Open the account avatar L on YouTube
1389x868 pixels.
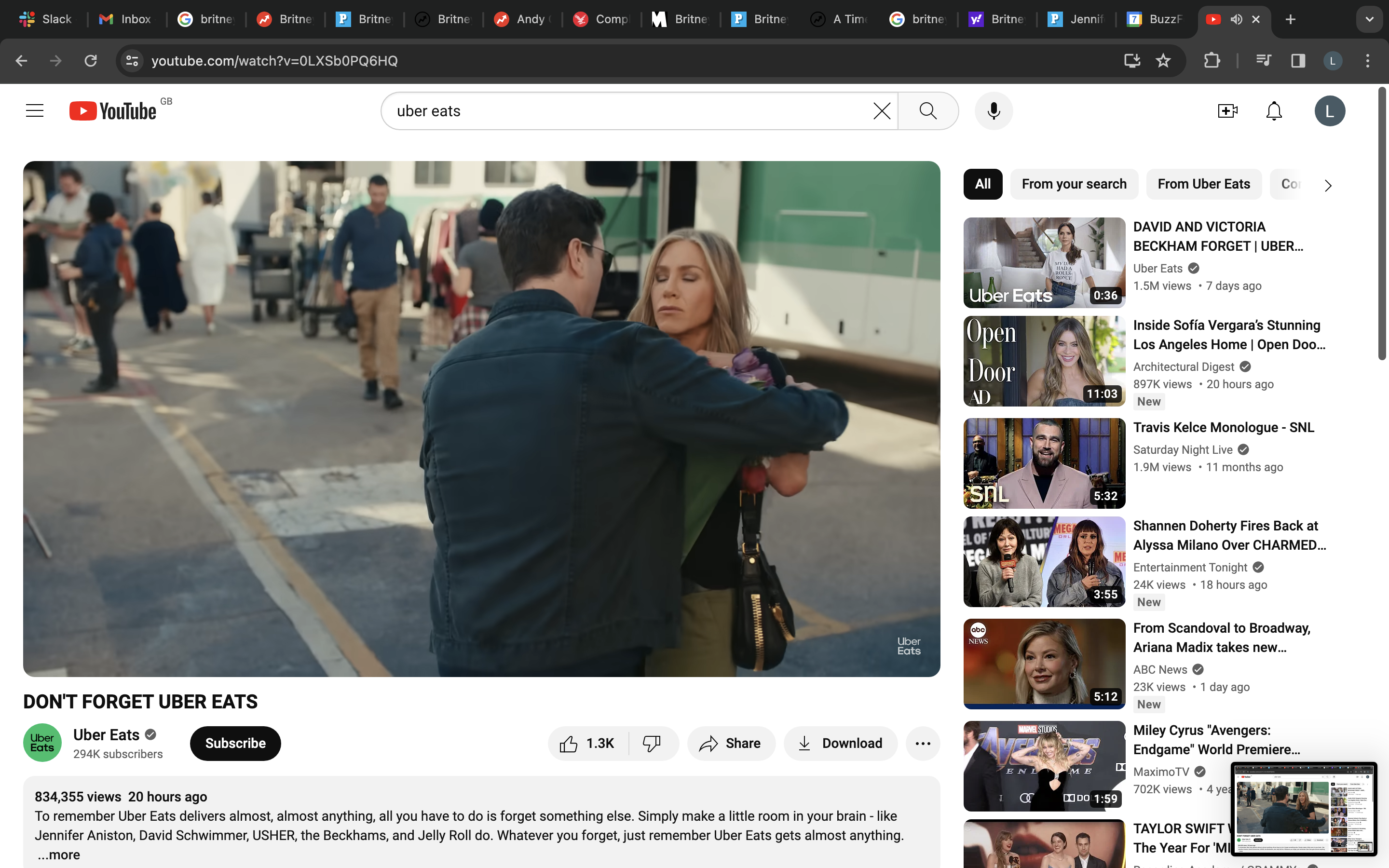point(1329,111)
